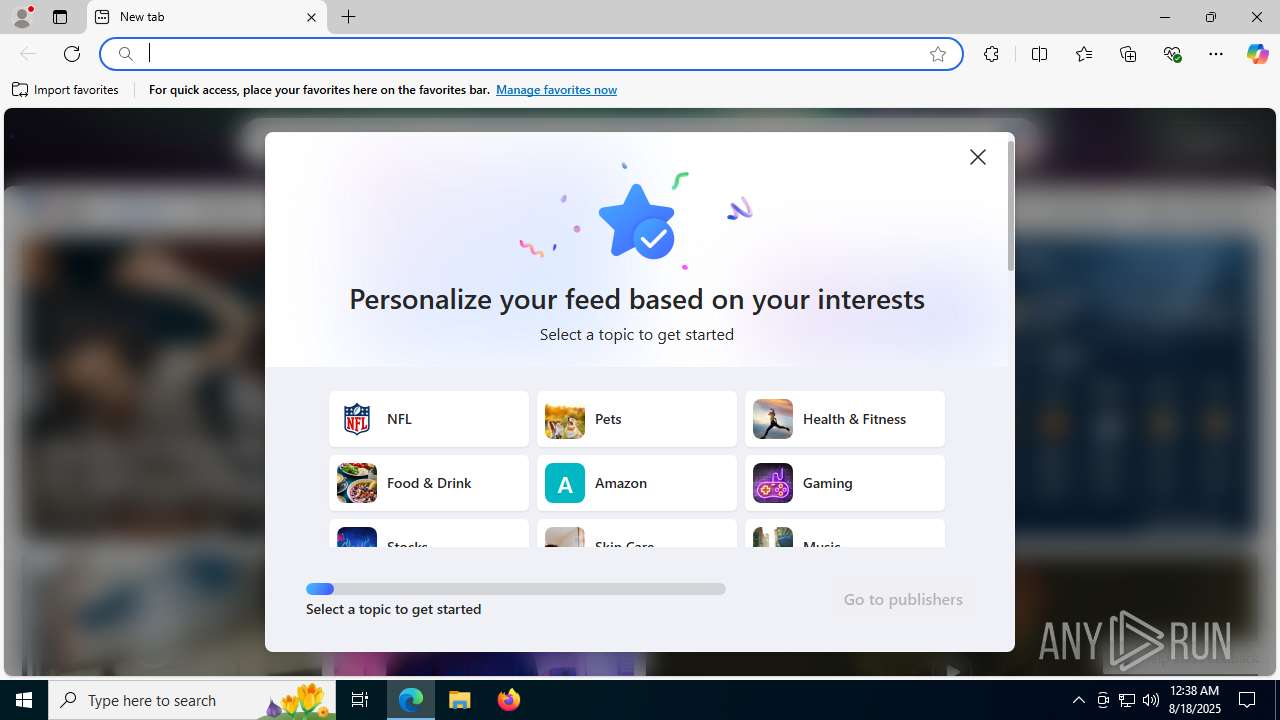Click the topic selection progress bar
Screen dimensions: 1280x720
(516, 589)
